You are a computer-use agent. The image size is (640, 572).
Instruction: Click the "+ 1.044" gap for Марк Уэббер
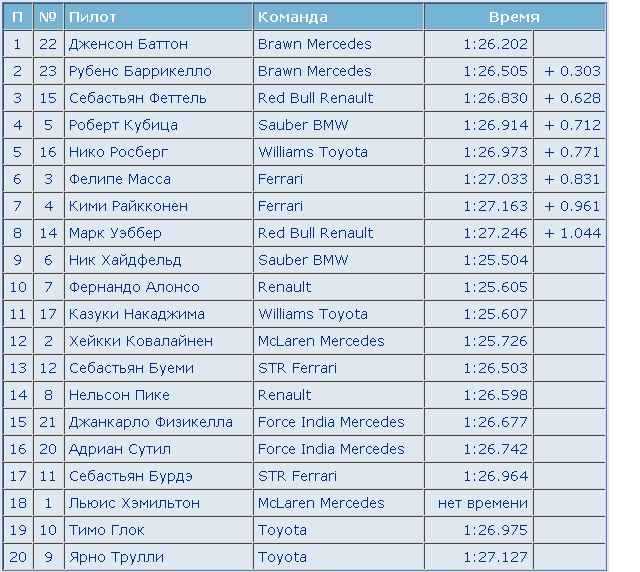point(572,233)
